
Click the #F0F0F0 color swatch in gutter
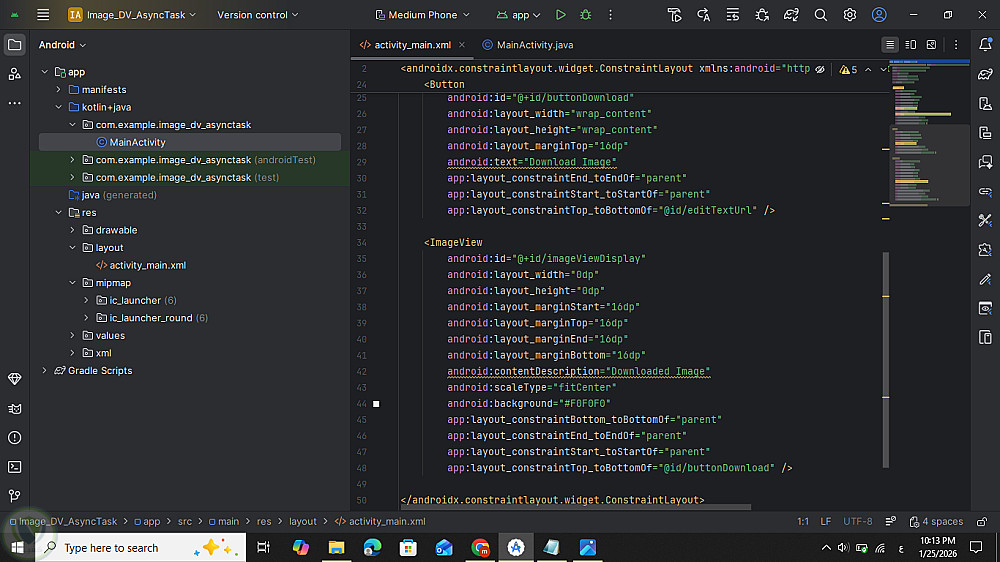point(376,404)
